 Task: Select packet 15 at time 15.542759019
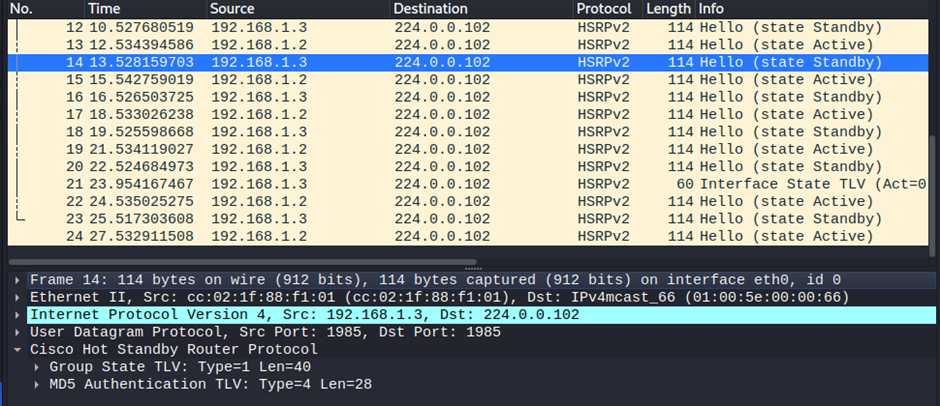468,80
